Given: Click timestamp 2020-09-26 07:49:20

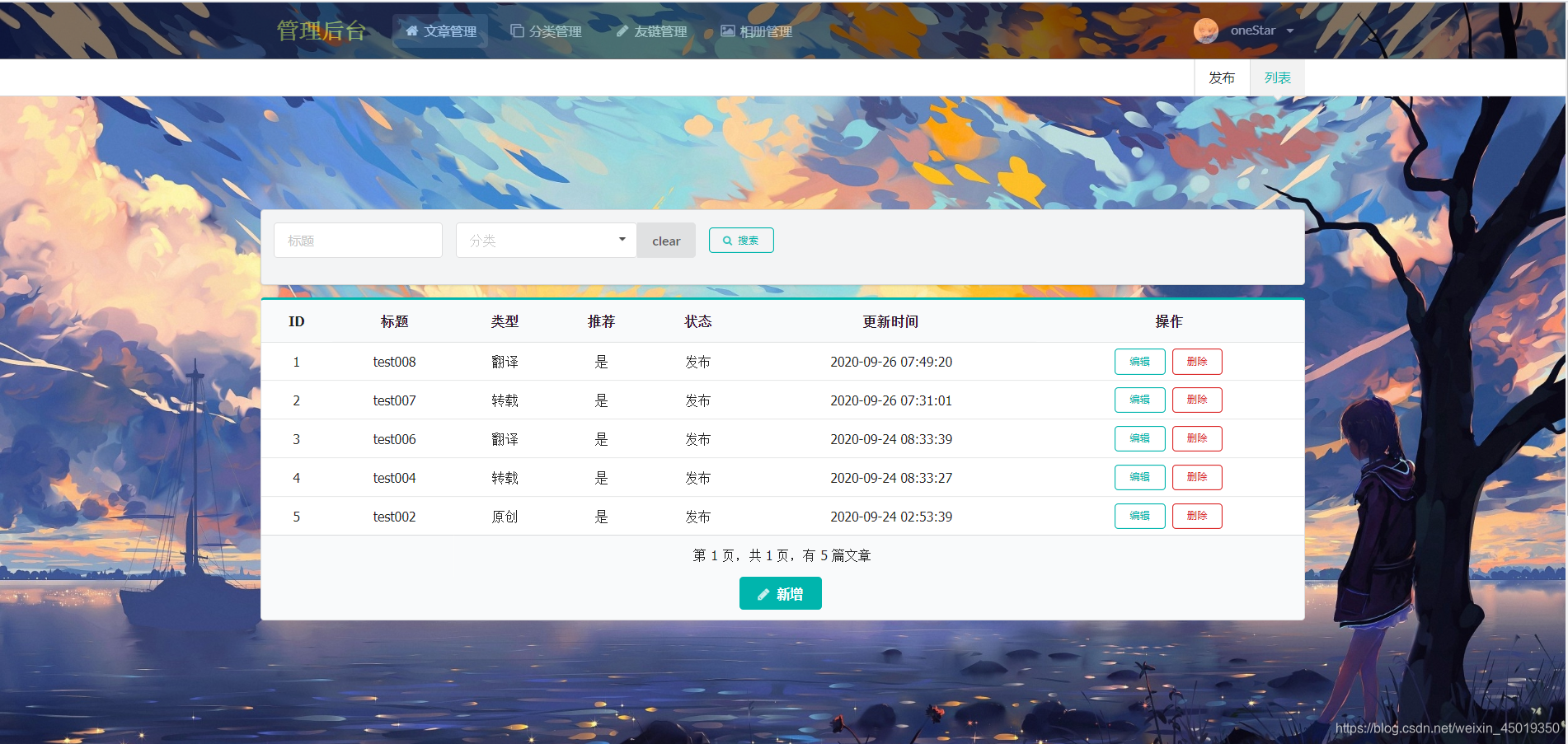Looking at the screenshot, I should tap(891, 362).
